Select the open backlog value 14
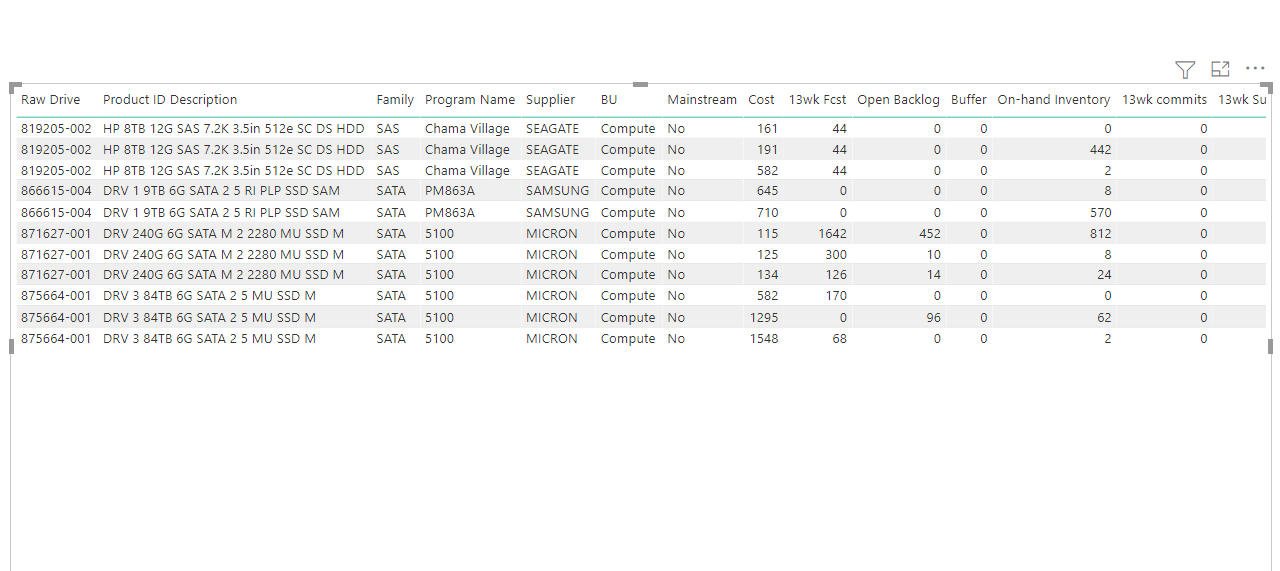The height and width of the screenshot is (571, 1280). point(933,275)
